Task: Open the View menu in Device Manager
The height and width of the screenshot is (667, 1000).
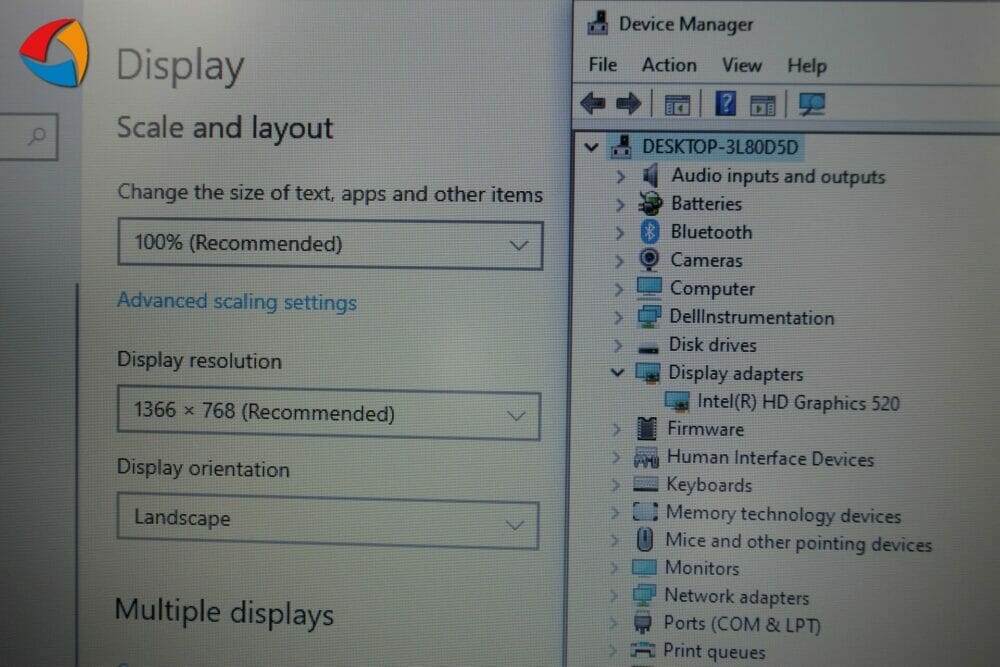Action: point(742,65)
